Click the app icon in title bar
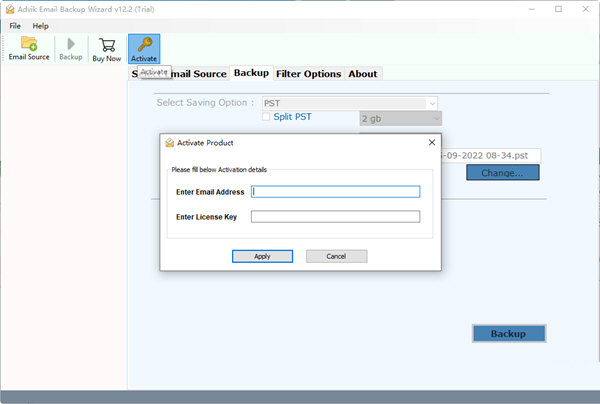Screen dimensions: 600x404 pyautogui.click(x=10, y=9)
